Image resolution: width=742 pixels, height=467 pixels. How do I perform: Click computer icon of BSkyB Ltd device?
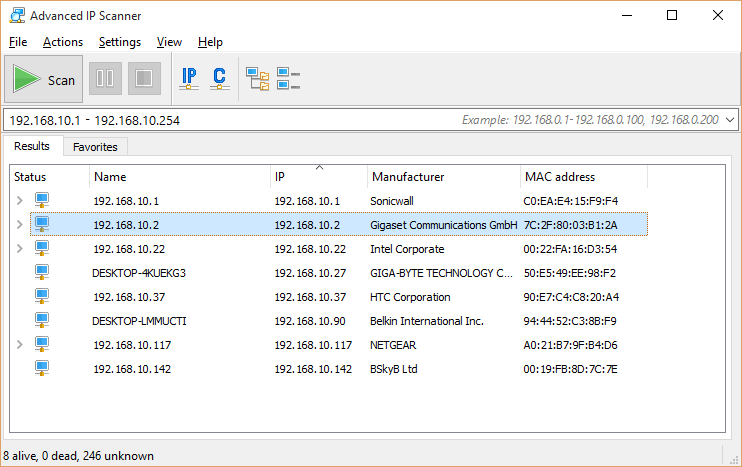click(x=42, y=369)
